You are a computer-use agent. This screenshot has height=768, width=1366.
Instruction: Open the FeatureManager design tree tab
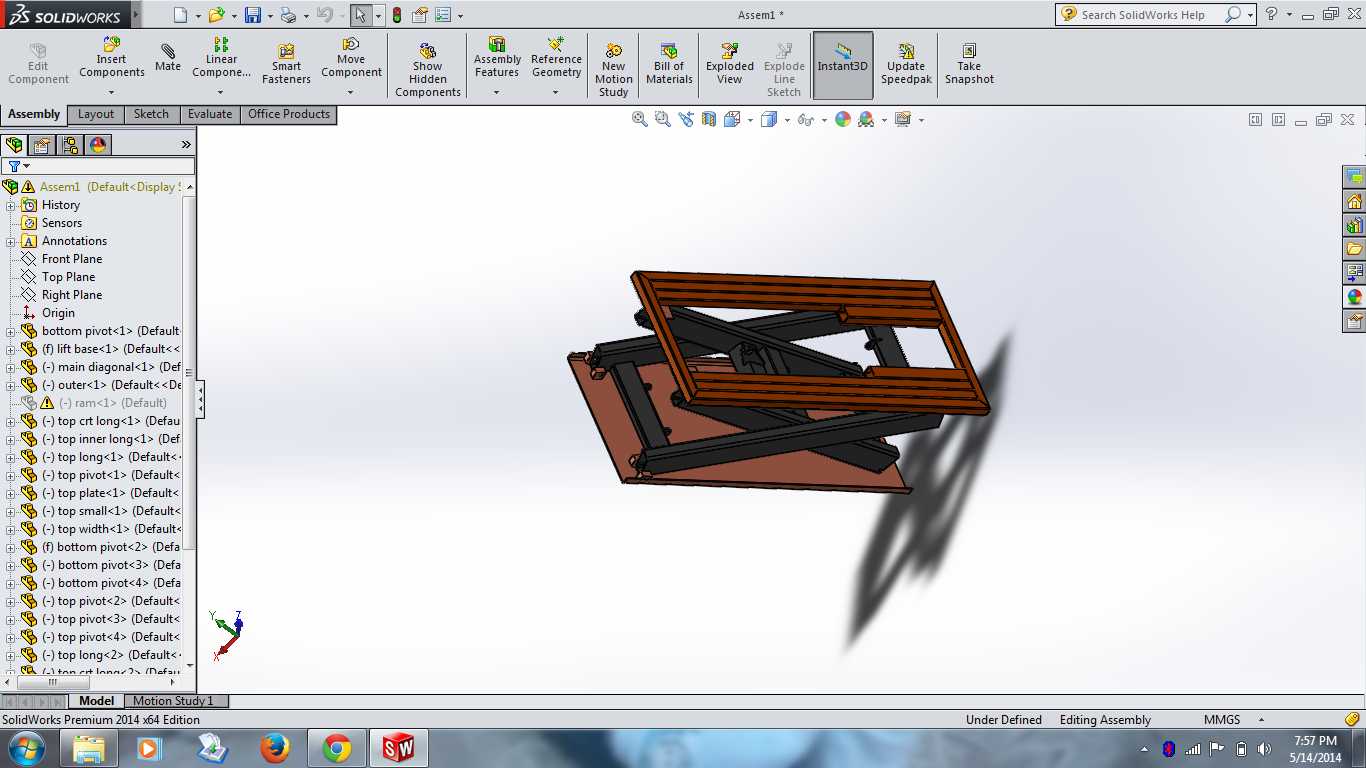(x=14, y=145)
